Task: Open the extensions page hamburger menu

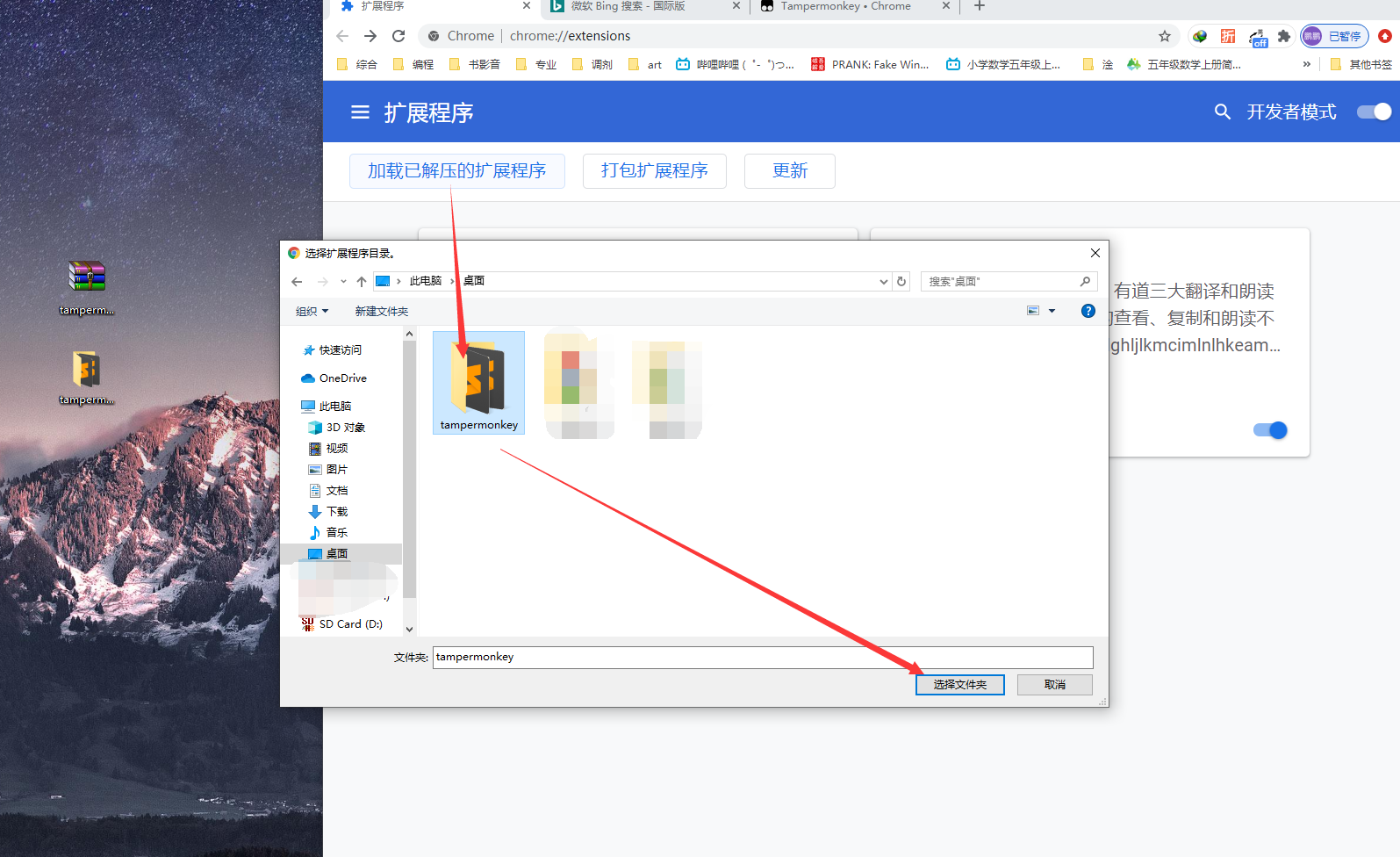Action: [x=360, y=112]
